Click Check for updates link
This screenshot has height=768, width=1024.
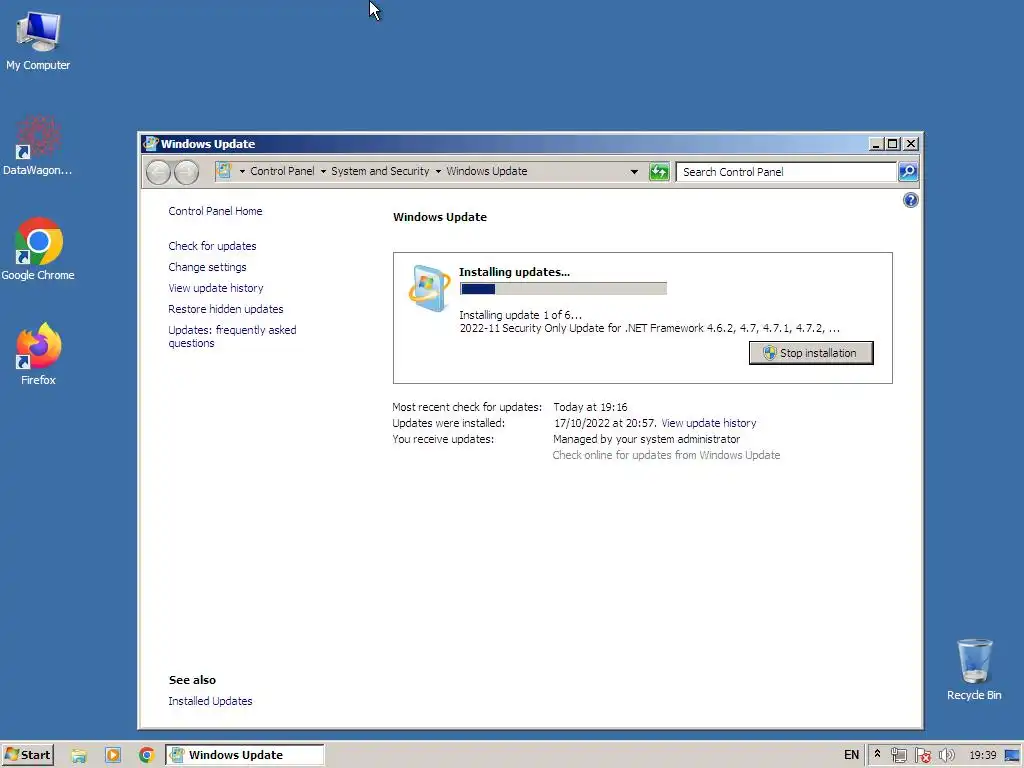pyautogui.click(x=212, y=246)
